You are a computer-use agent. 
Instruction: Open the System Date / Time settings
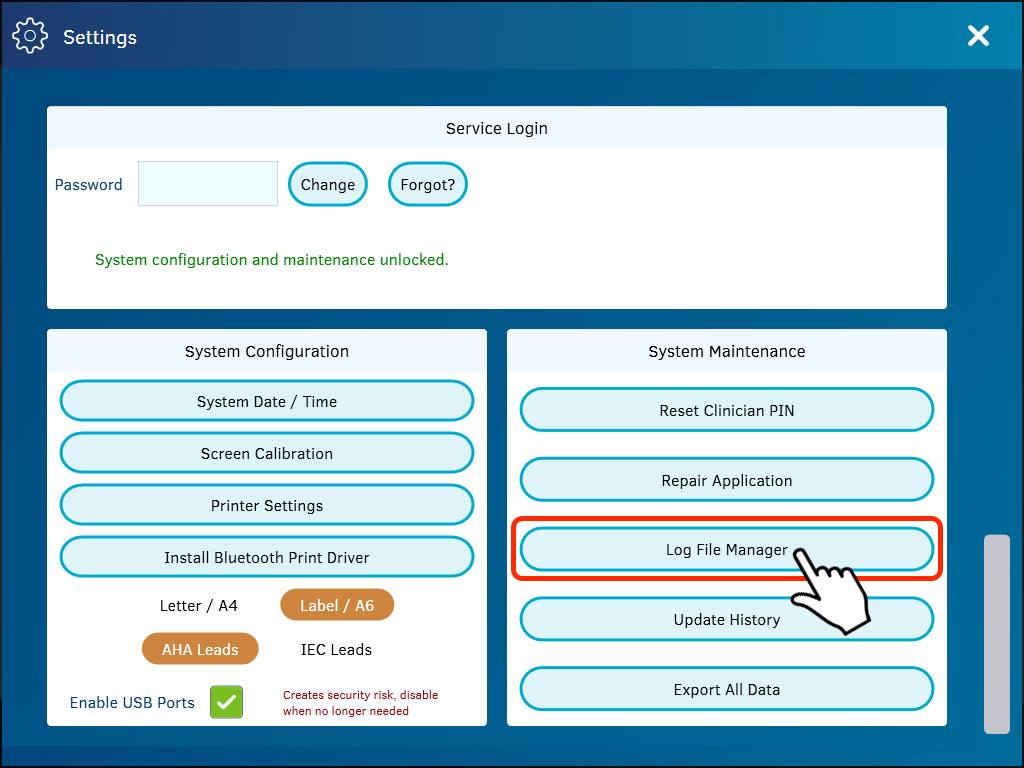pyautogui.click(x=266, y=400)
